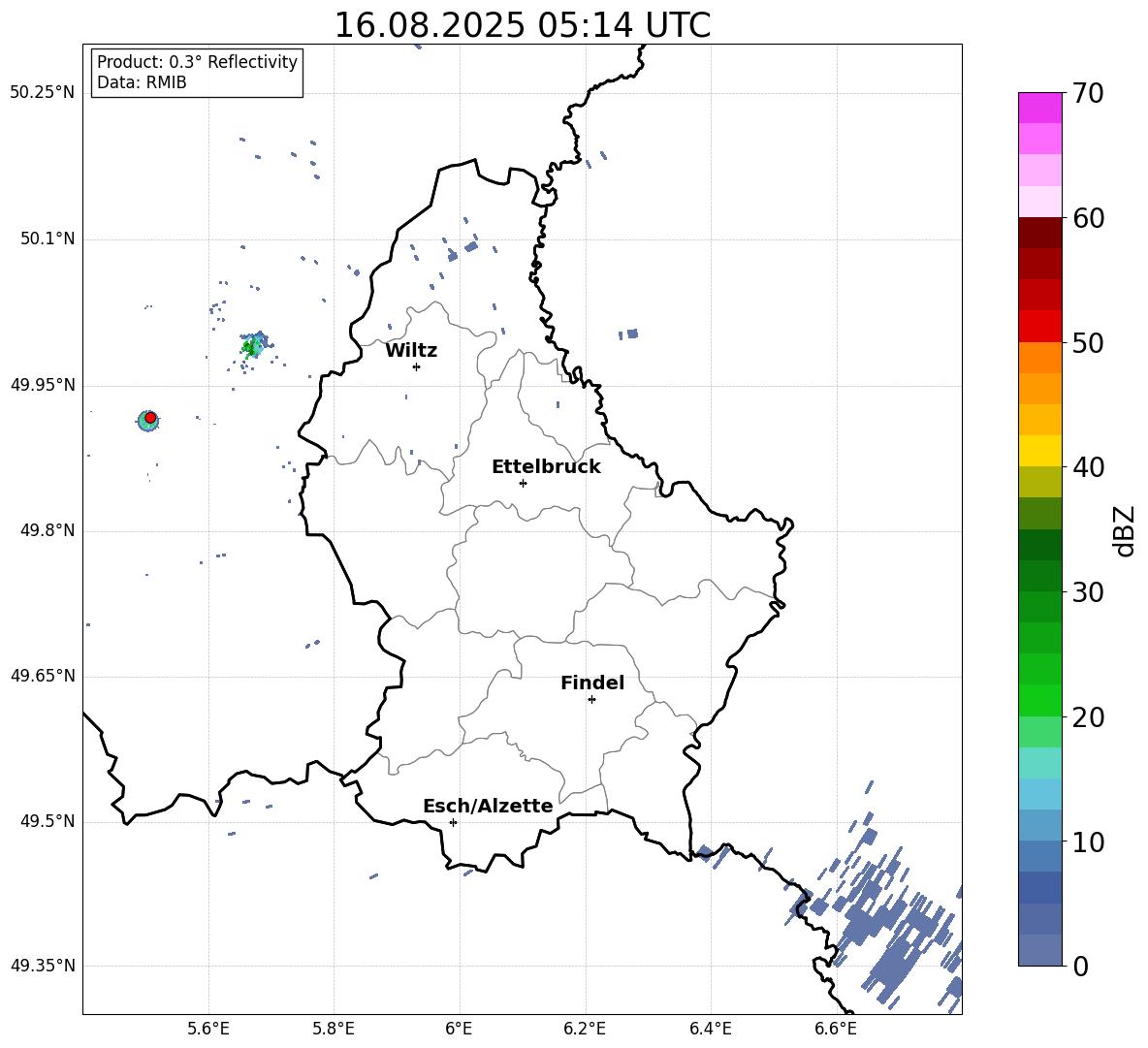Click the colorbar tick value 40

coord(1088,467)
